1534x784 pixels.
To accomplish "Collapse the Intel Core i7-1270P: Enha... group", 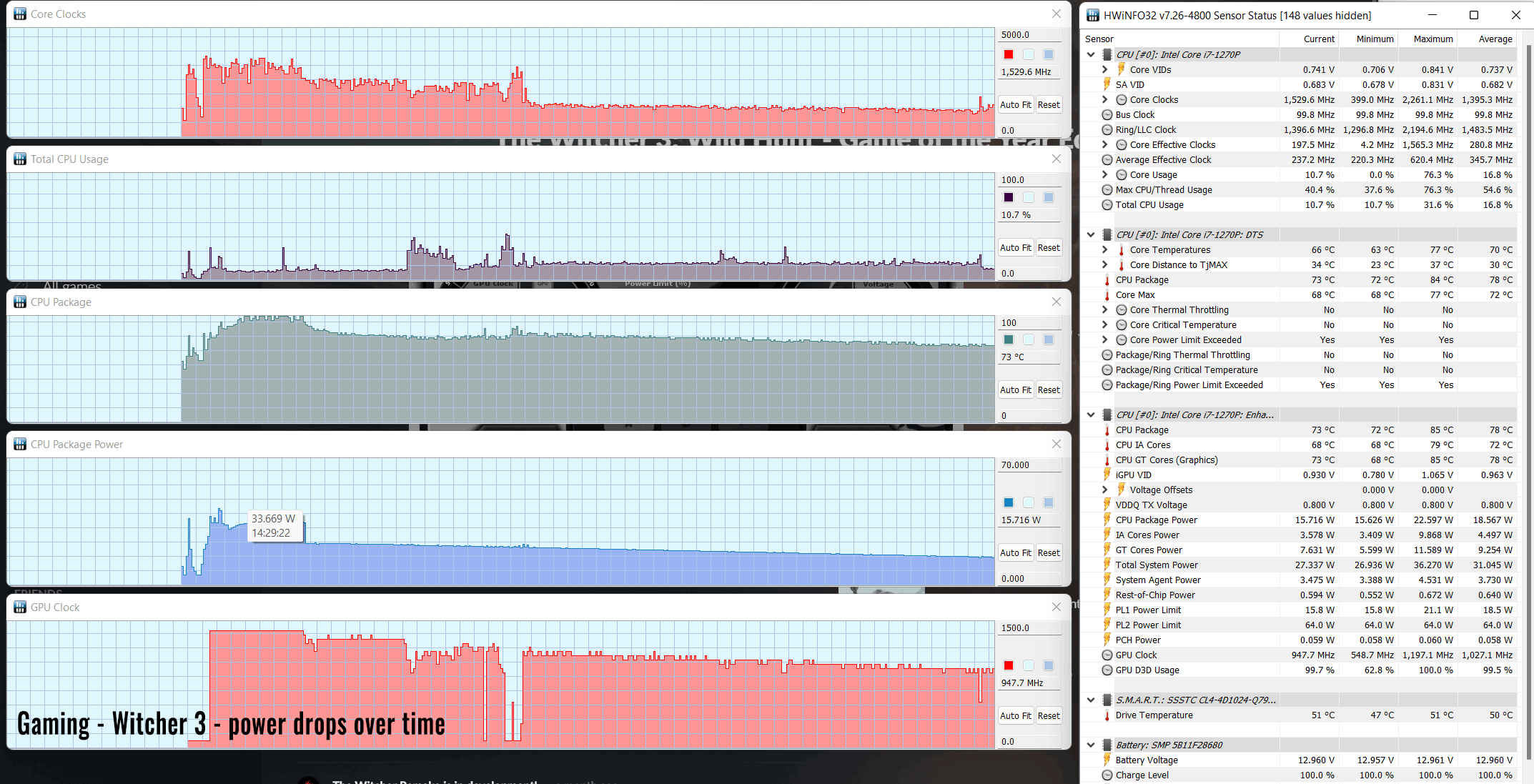I will (1091, 415).
